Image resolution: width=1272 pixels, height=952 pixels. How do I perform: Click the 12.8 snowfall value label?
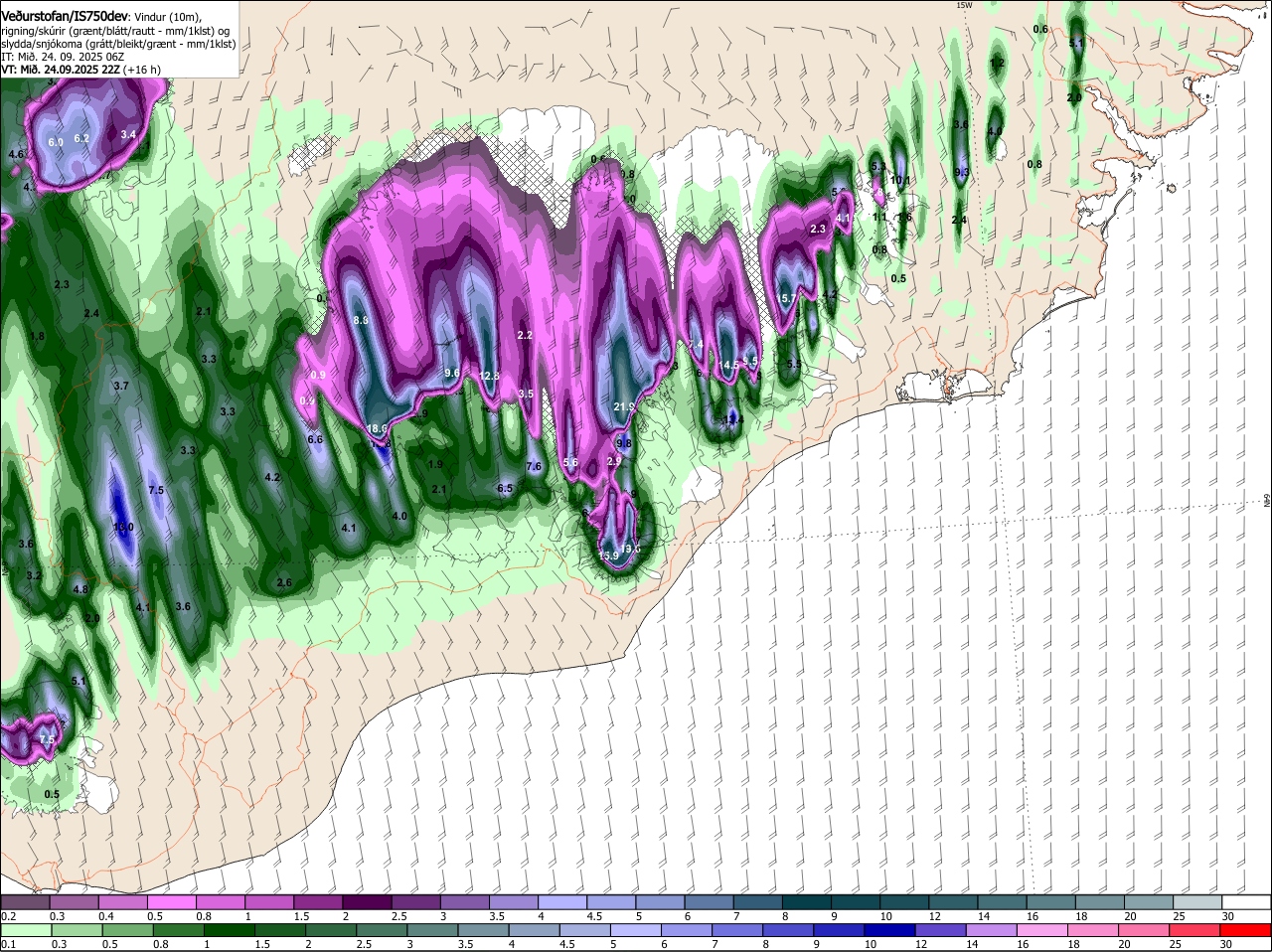tap(490, 376)
